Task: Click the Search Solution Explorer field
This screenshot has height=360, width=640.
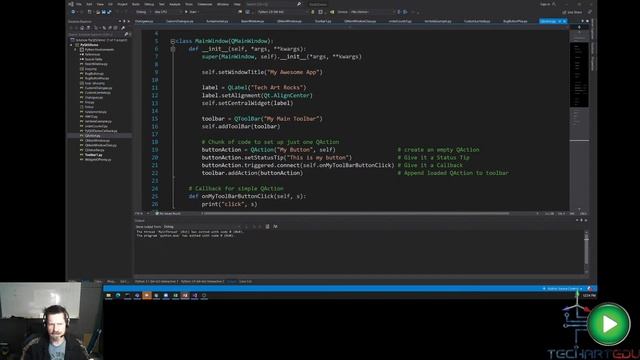Action: tap(98, 34)
